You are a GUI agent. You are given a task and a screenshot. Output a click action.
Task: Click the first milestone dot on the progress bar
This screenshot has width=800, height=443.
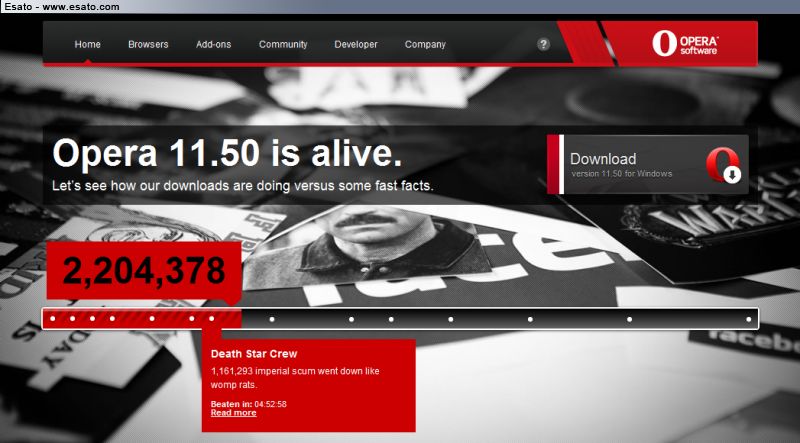coord(53,319)
